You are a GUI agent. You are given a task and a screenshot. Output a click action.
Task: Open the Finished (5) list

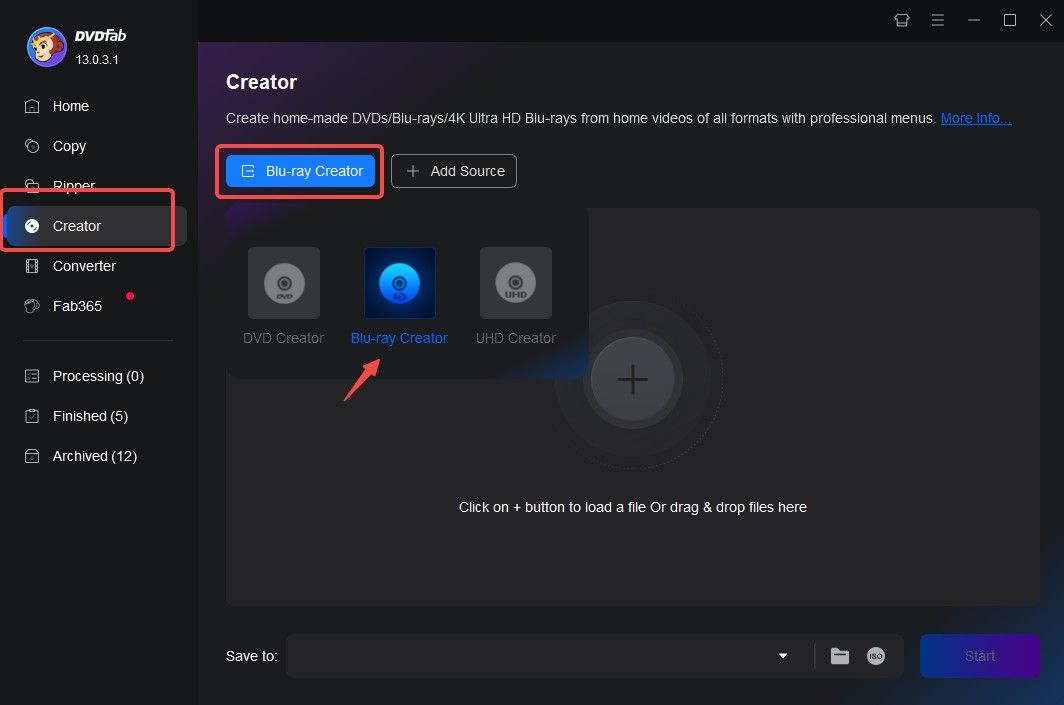click(x=90, y=416)
